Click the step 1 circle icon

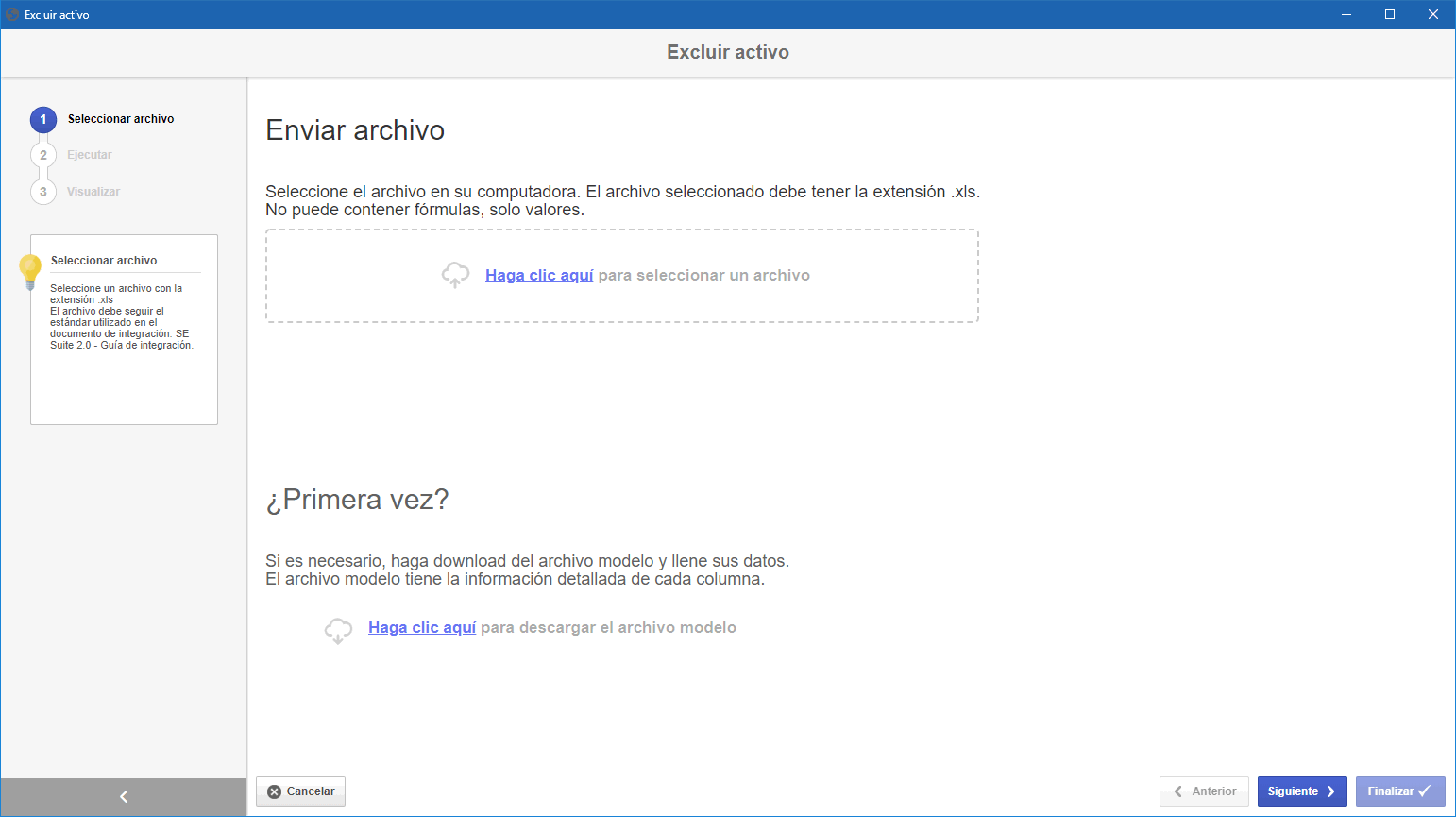point(43,120)
